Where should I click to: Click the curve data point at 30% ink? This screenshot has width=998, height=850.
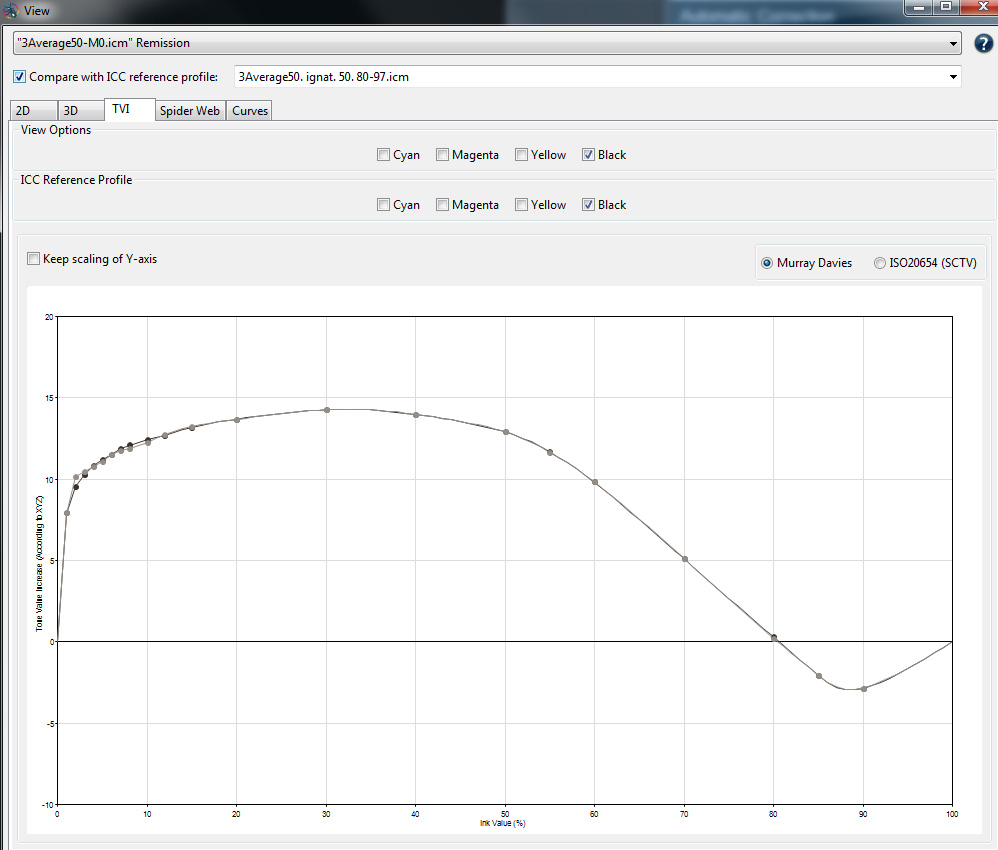tap(327, 410)
